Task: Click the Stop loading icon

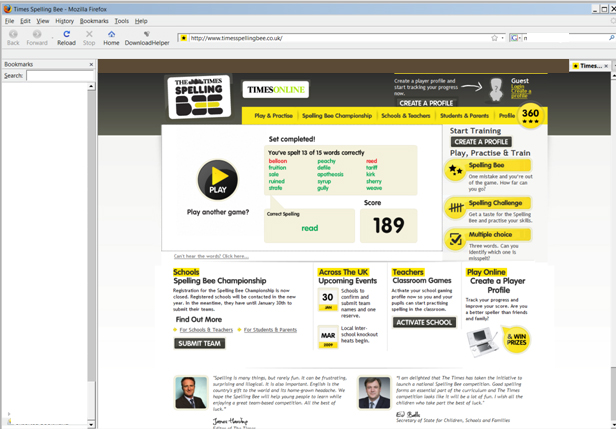Action: (x=89, y=35)
